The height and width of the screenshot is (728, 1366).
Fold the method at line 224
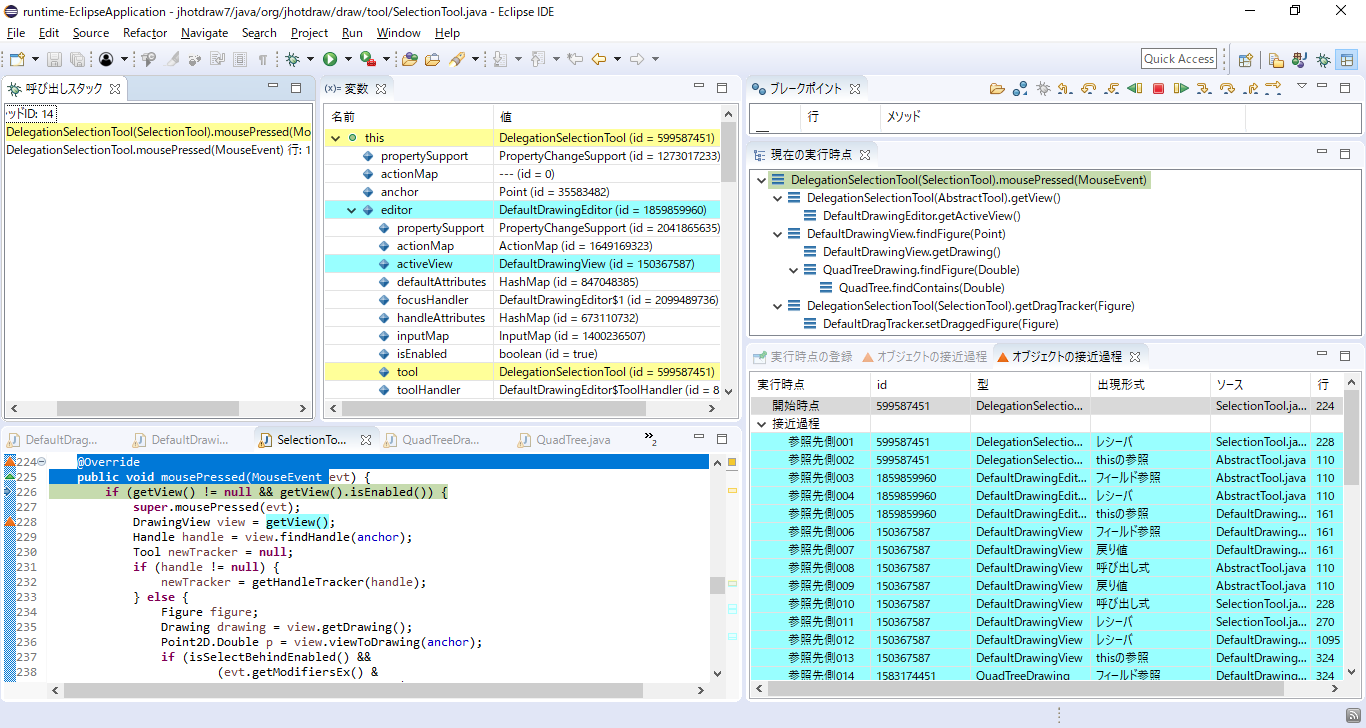point(42,462)
